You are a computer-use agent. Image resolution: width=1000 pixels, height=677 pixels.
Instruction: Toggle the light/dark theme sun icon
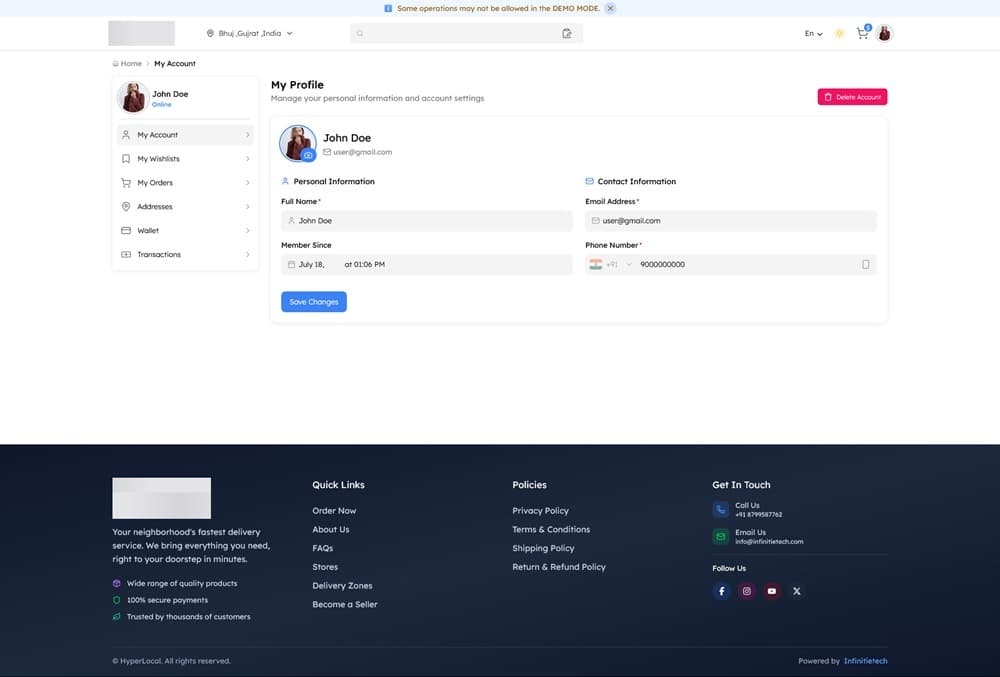coord(839,33)
